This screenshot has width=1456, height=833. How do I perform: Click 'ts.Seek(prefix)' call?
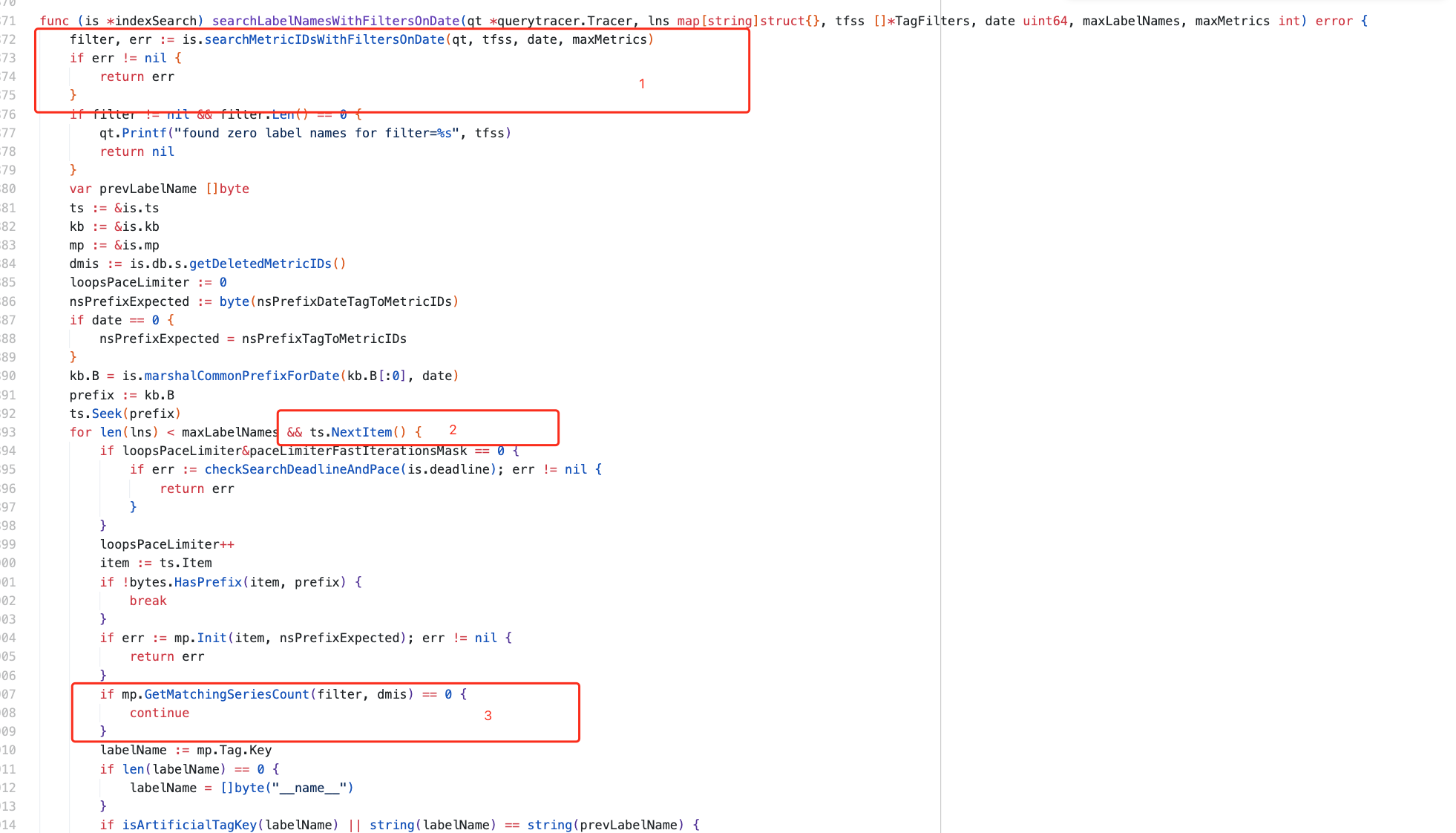click(125, 414)
